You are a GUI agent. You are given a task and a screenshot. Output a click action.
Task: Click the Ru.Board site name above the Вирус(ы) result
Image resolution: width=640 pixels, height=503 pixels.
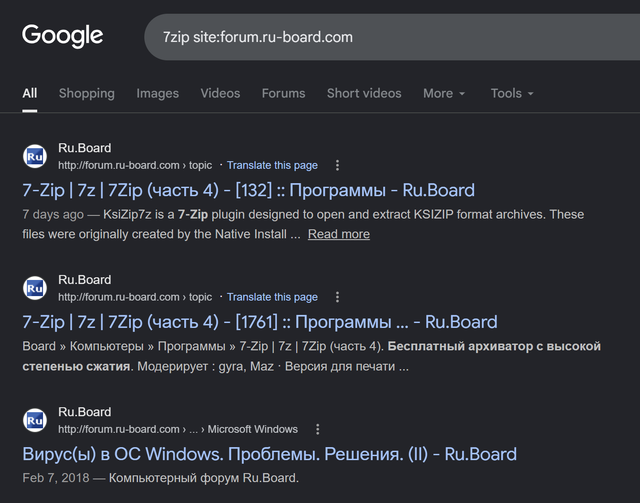[x=84, y=412]
